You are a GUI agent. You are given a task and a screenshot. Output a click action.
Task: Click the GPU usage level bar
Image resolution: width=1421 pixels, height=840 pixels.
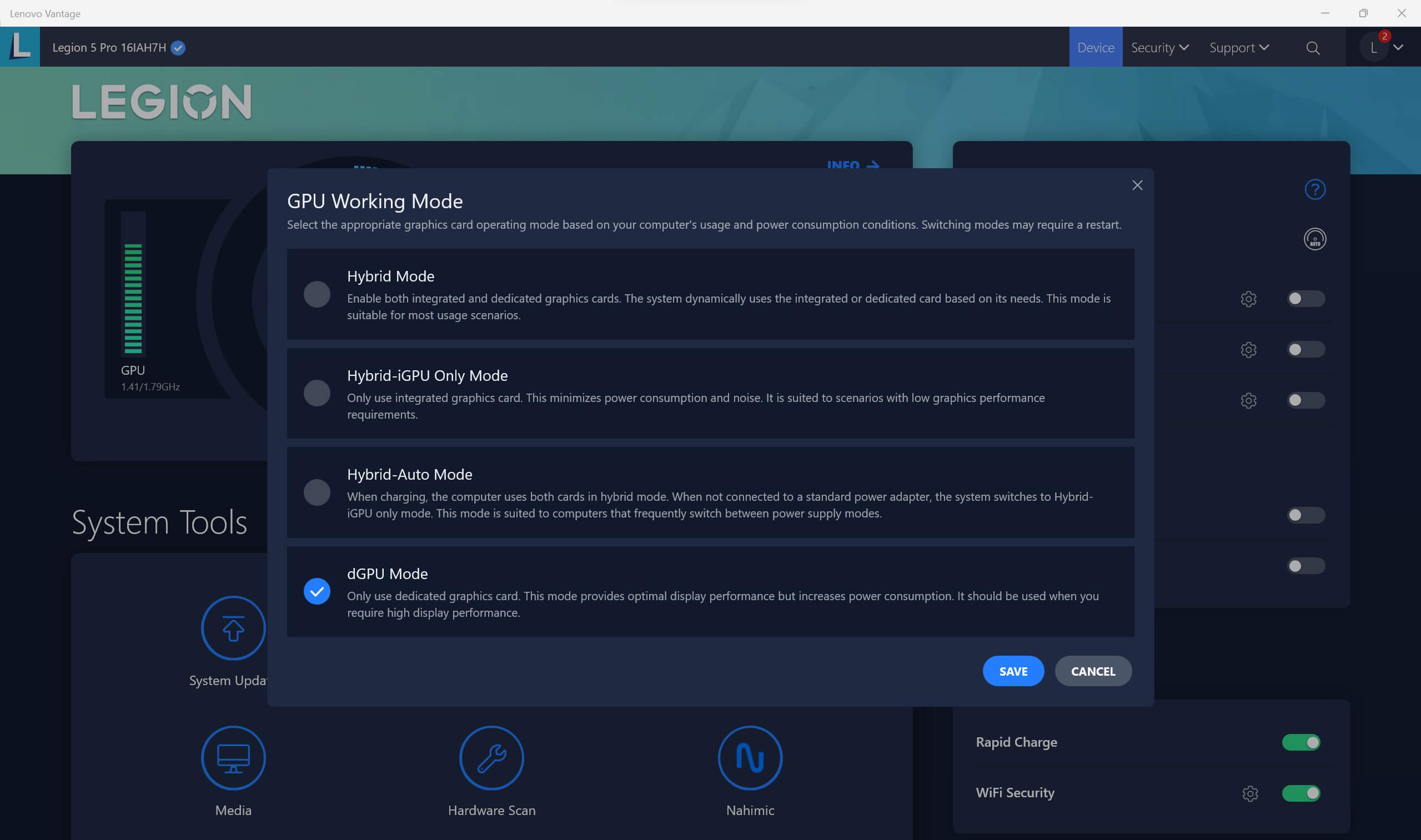coord(133,283)
